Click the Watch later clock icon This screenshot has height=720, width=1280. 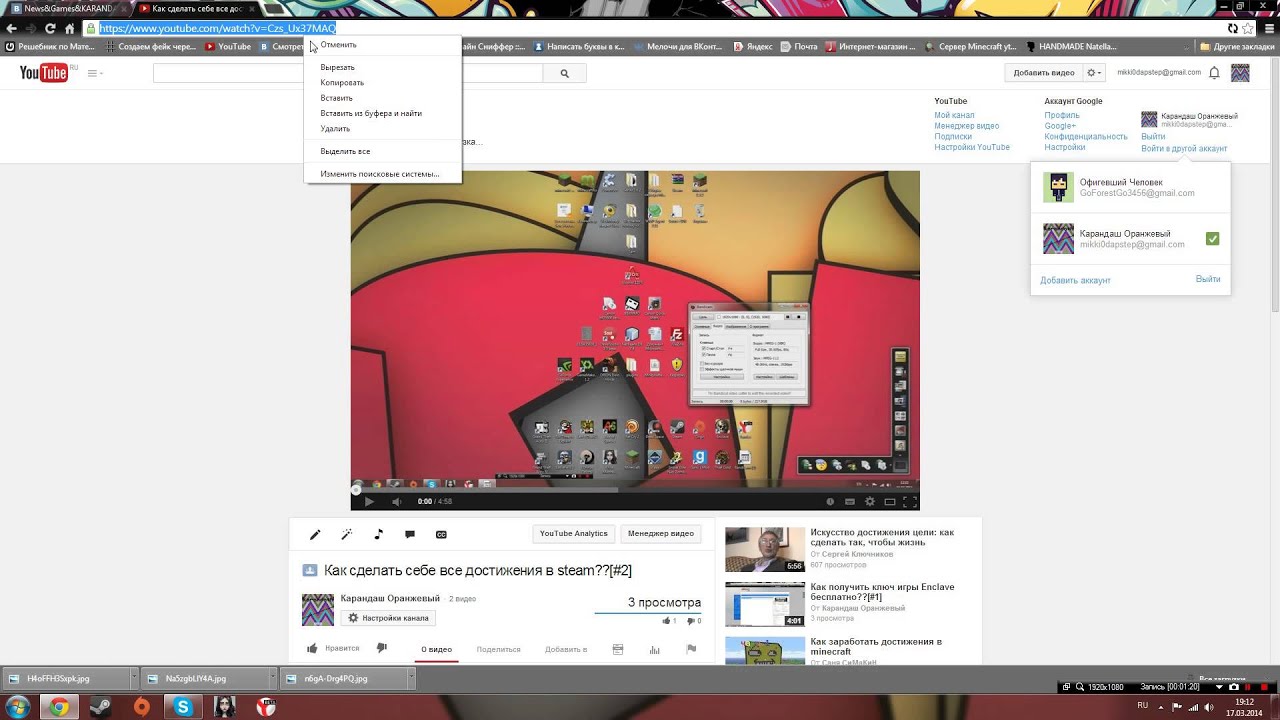pos(830,501)
